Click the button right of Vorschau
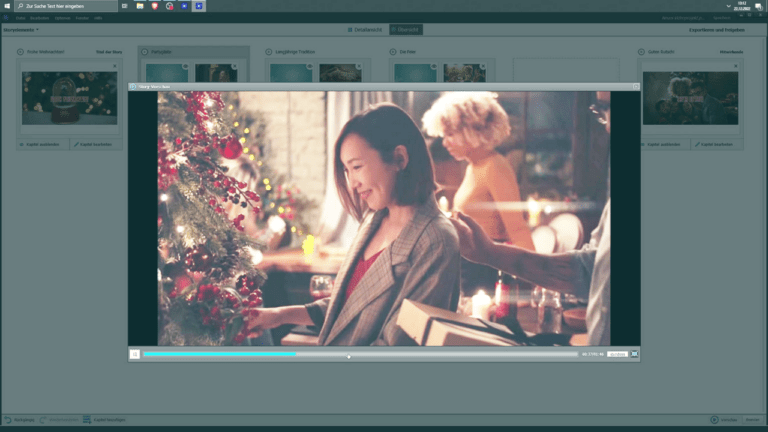The image size is (768, 432). [752, 420]
